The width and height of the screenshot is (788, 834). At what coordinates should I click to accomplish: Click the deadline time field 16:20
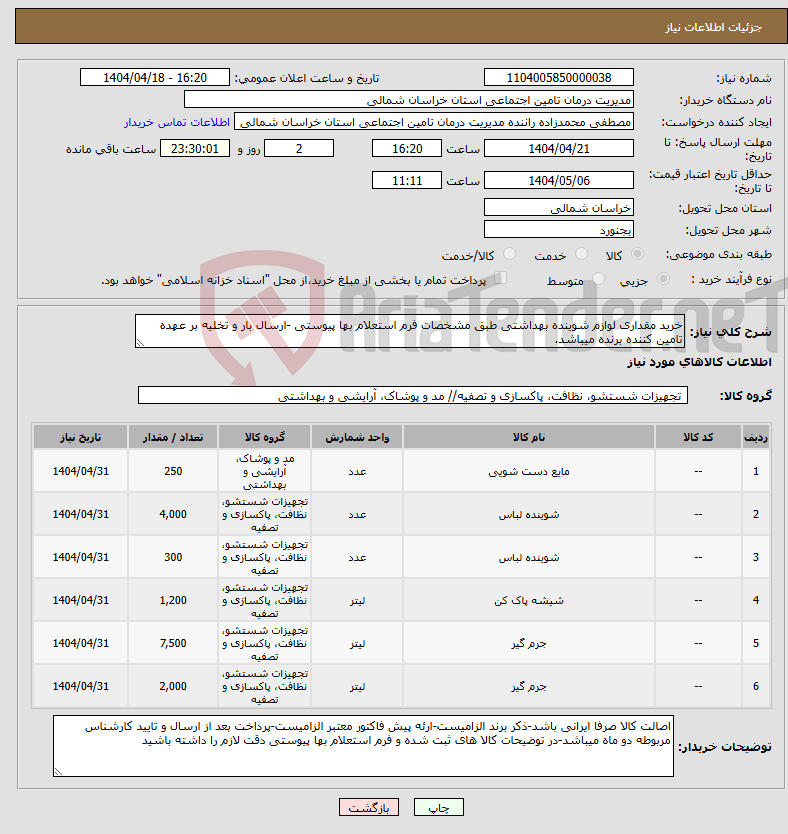click(x=407, y=149)
